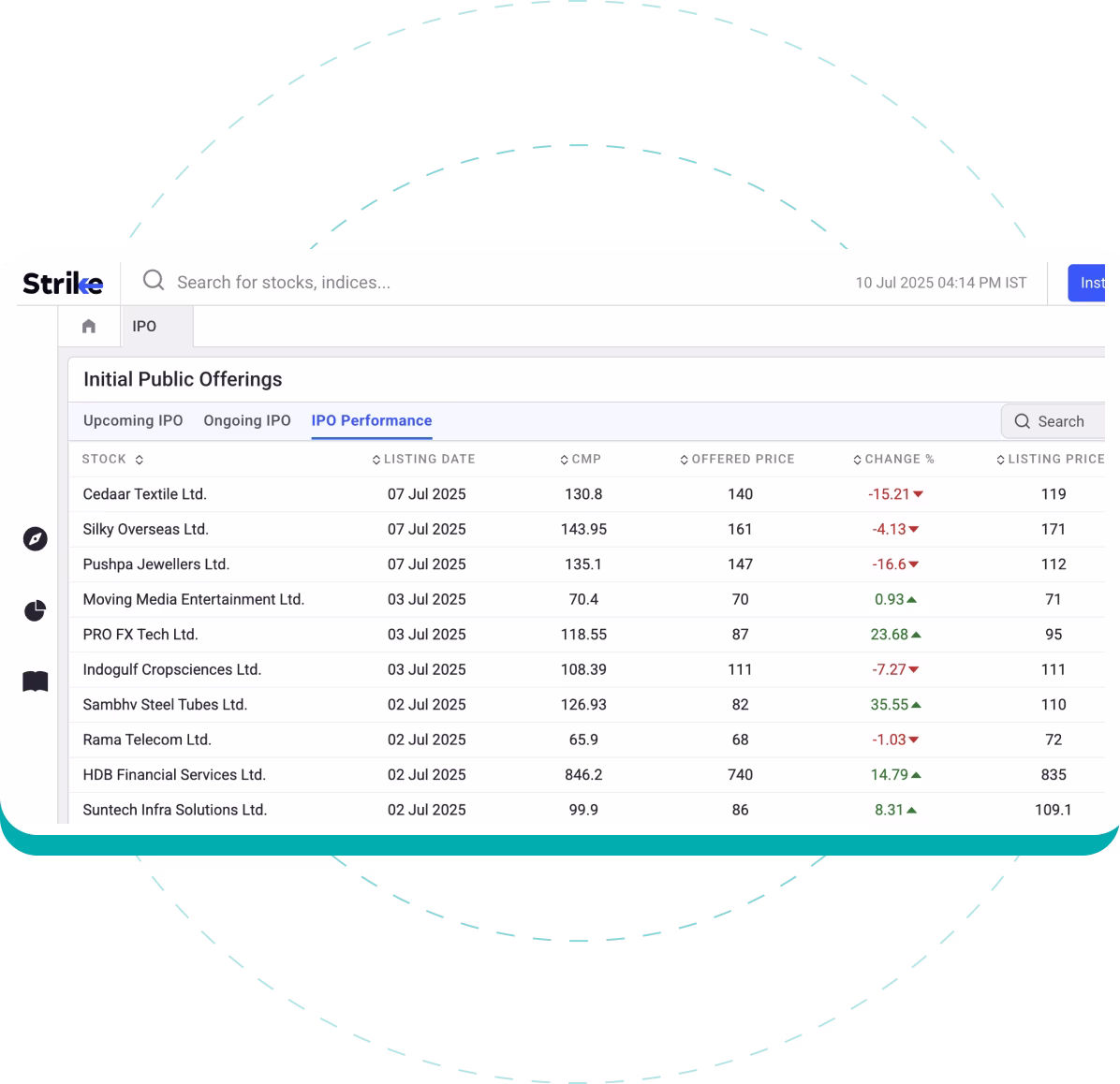
Task: Sort table by Stock column
Action: tap(112, 460)
